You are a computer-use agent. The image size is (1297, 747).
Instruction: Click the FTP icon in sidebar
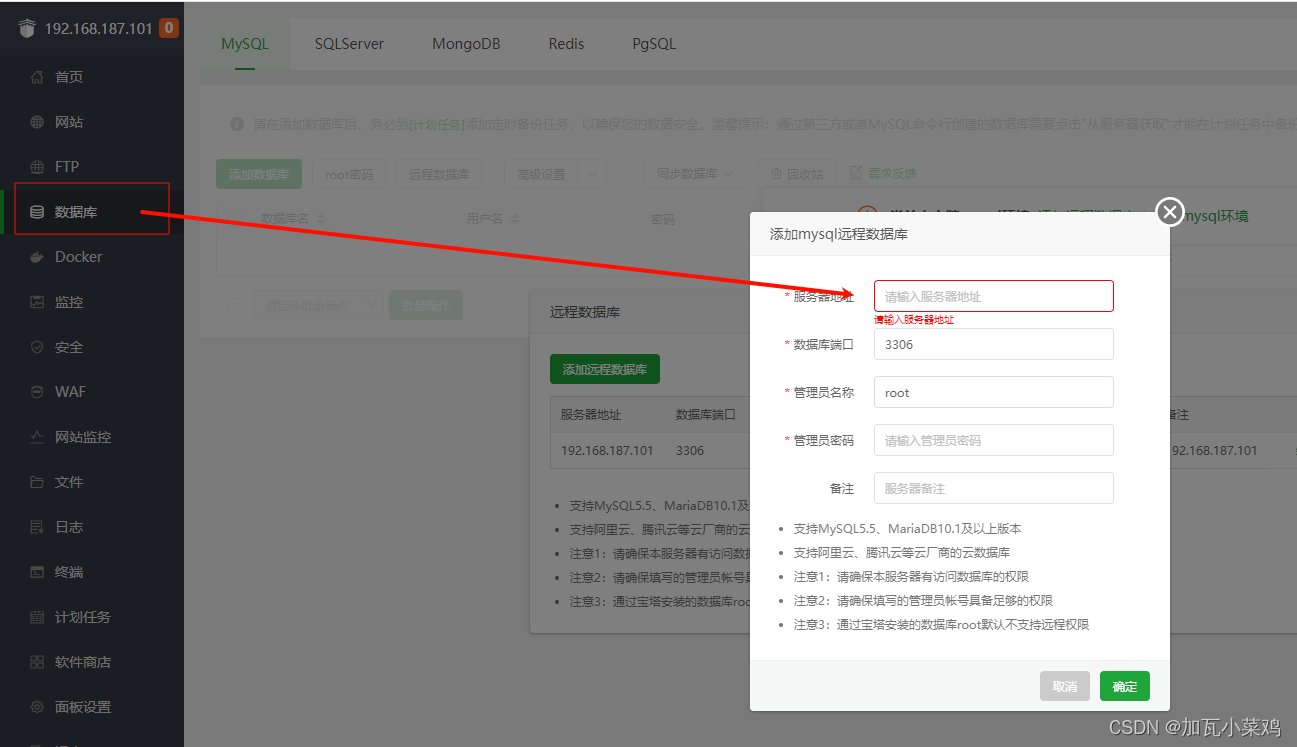click(37, 167)
